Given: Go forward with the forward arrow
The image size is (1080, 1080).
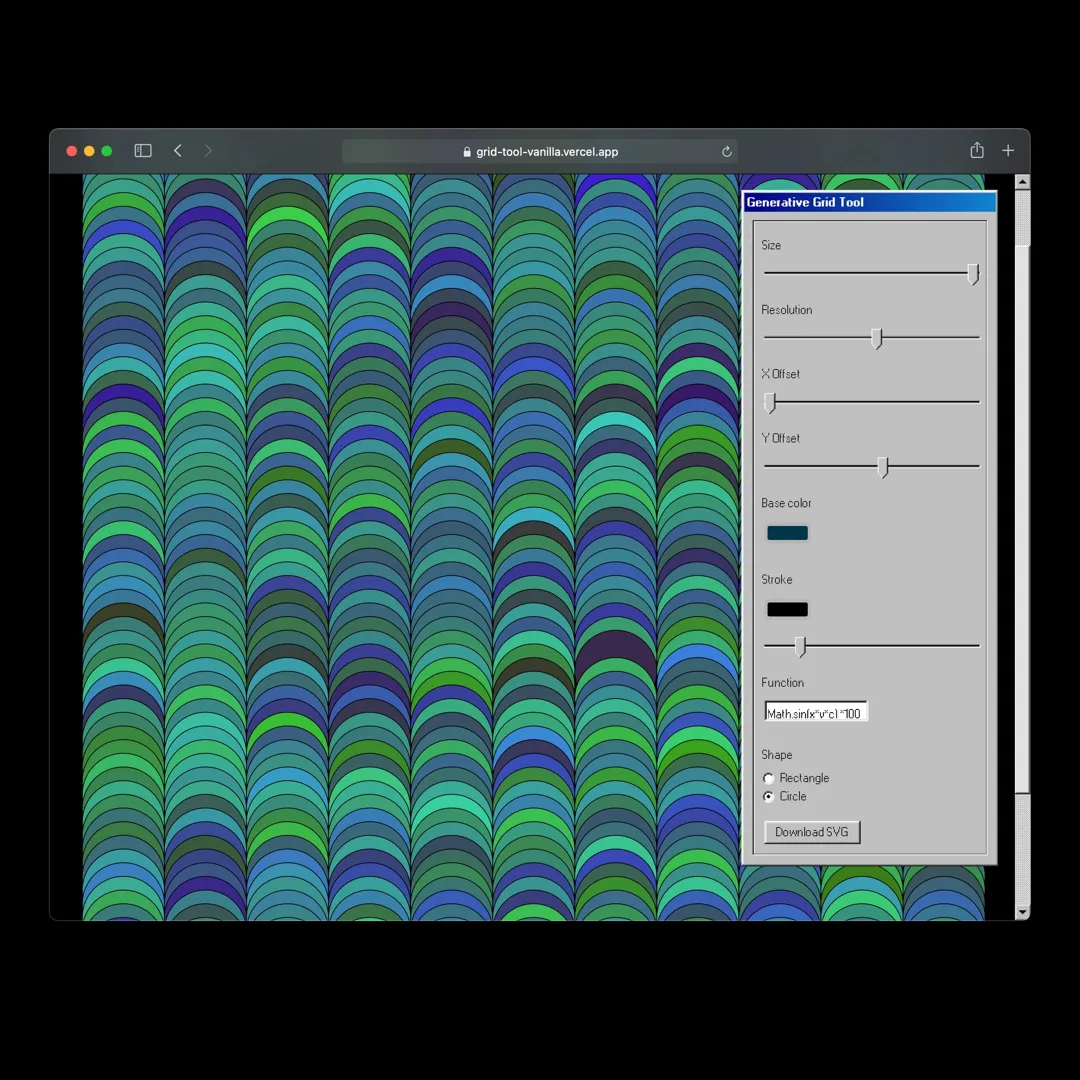Looking at the screenshot, I should pos(208,151).
